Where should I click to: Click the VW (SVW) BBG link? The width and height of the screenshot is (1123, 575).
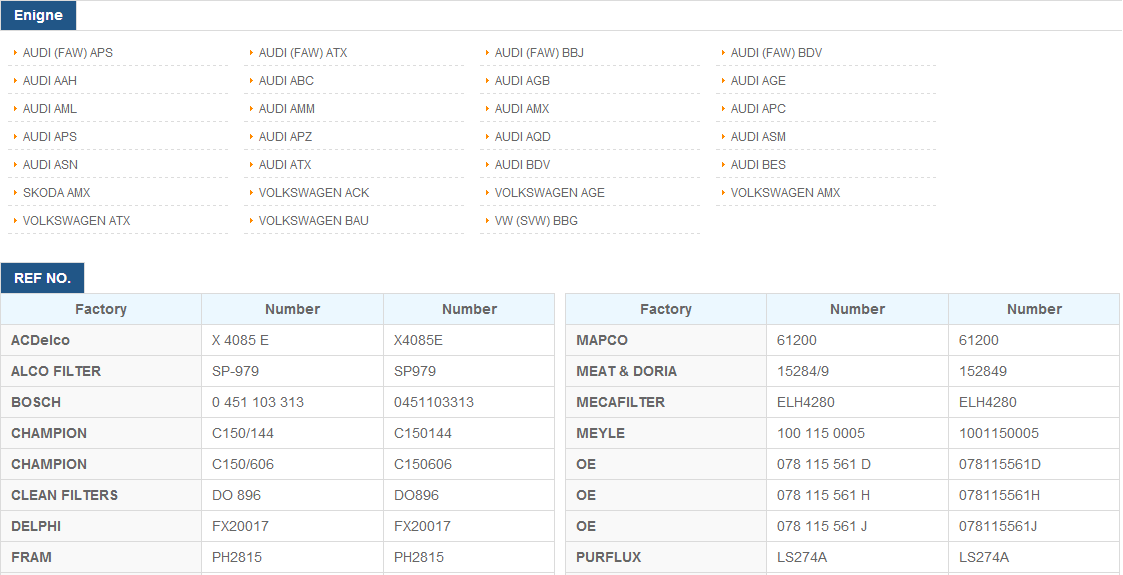tap(536, 221)
